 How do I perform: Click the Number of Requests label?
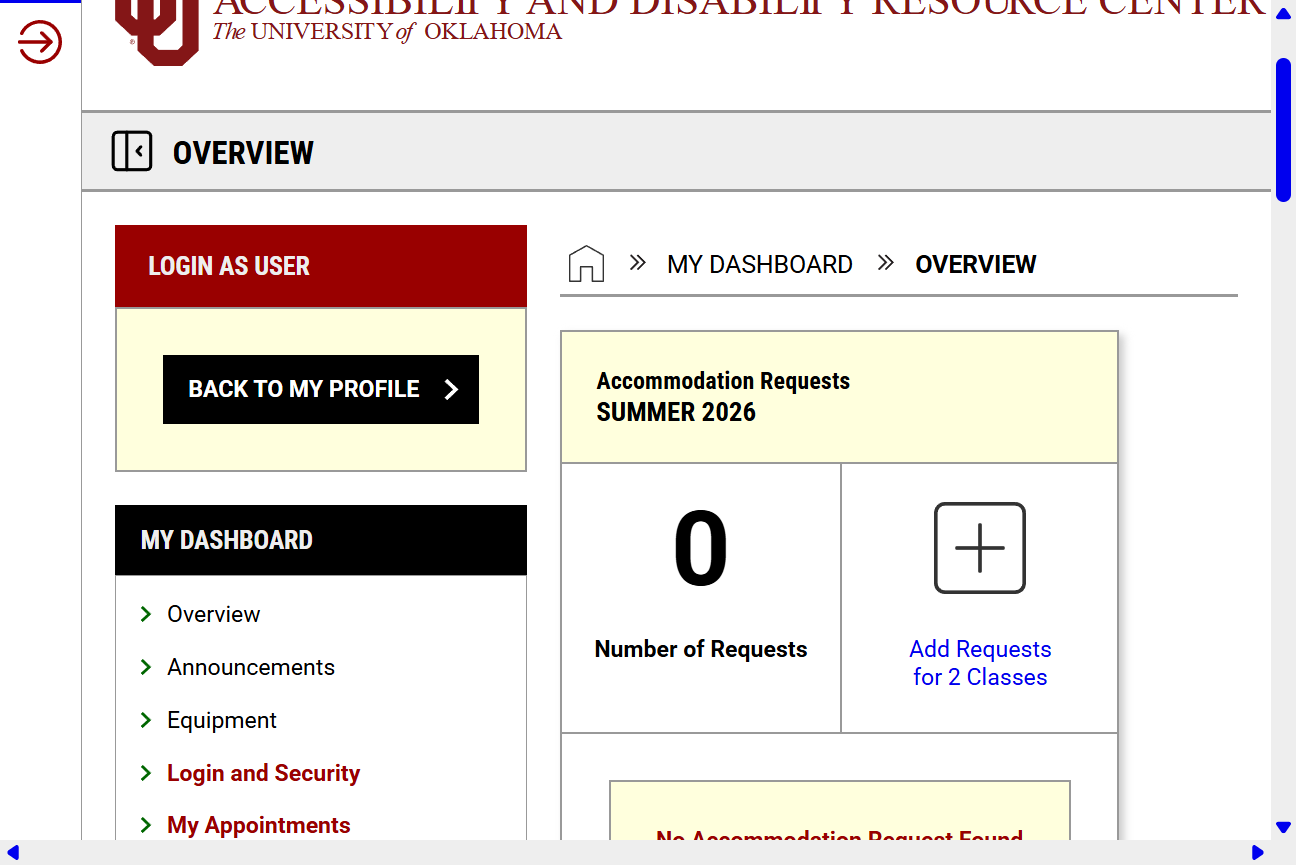pos(701,649)
